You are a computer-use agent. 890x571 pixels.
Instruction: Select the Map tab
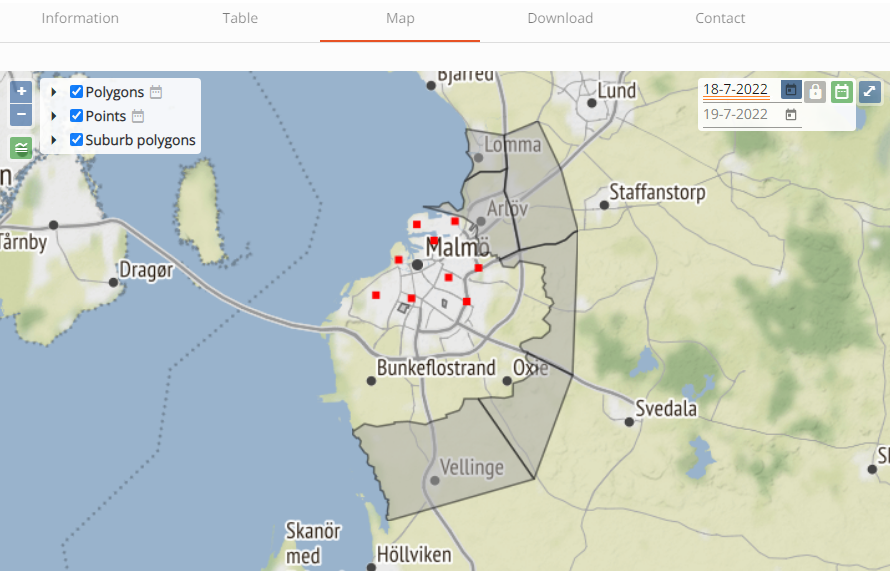tap(400, 18)
